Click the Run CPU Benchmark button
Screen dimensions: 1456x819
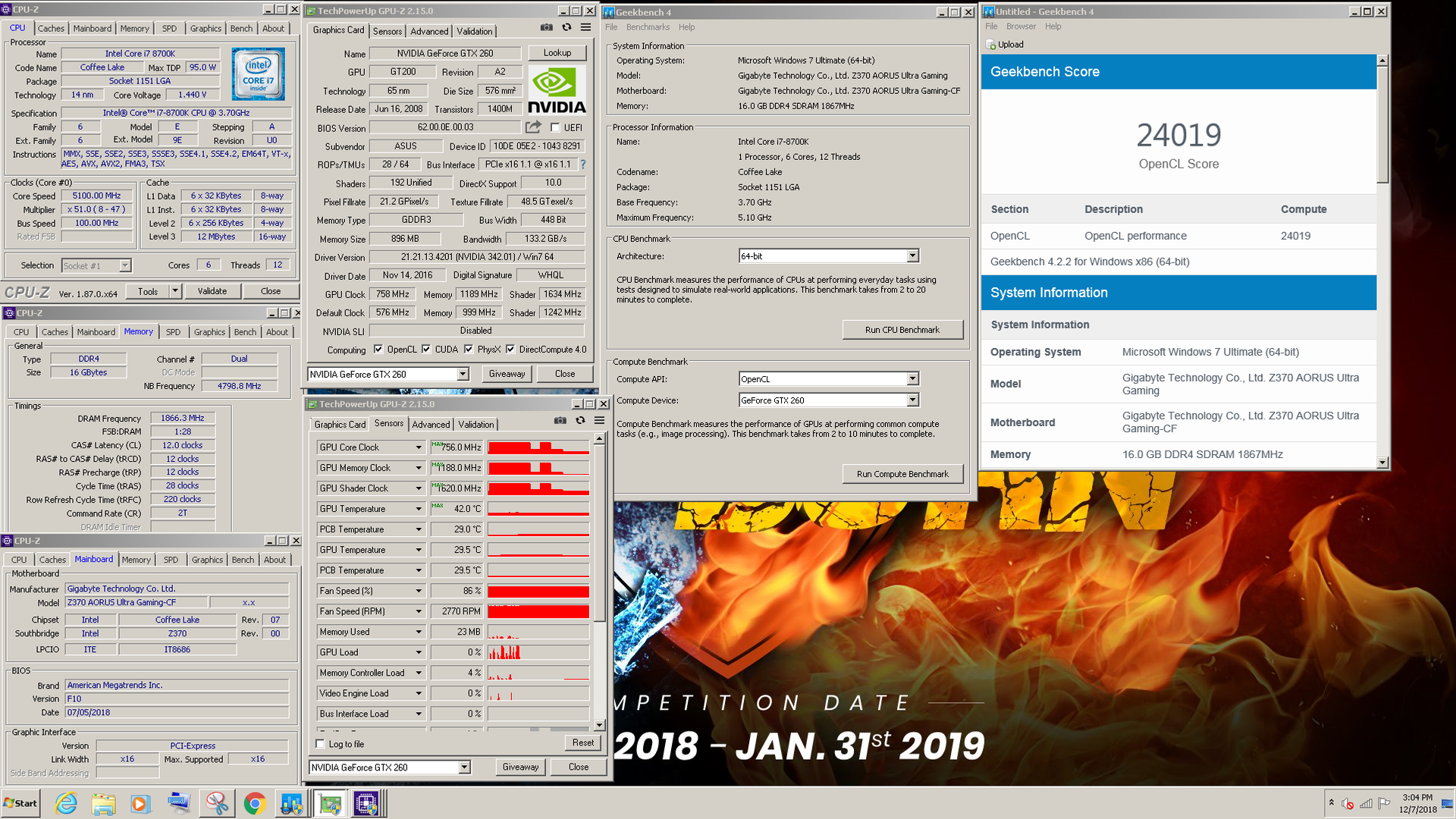902,330
